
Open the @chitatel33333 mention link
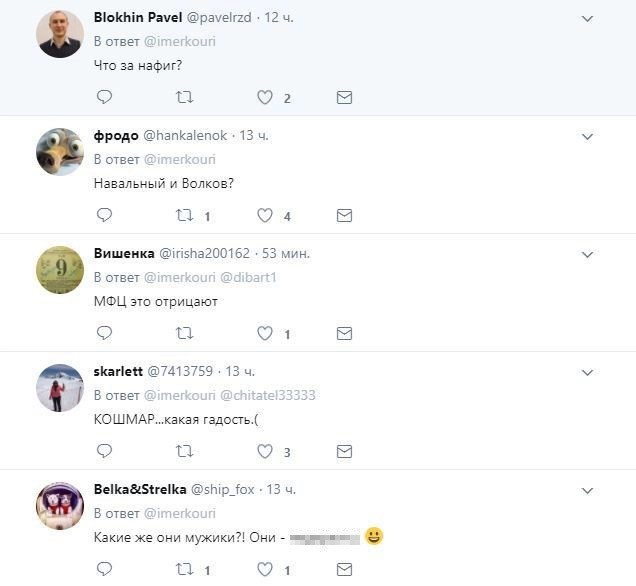click(x=268, y=395)
